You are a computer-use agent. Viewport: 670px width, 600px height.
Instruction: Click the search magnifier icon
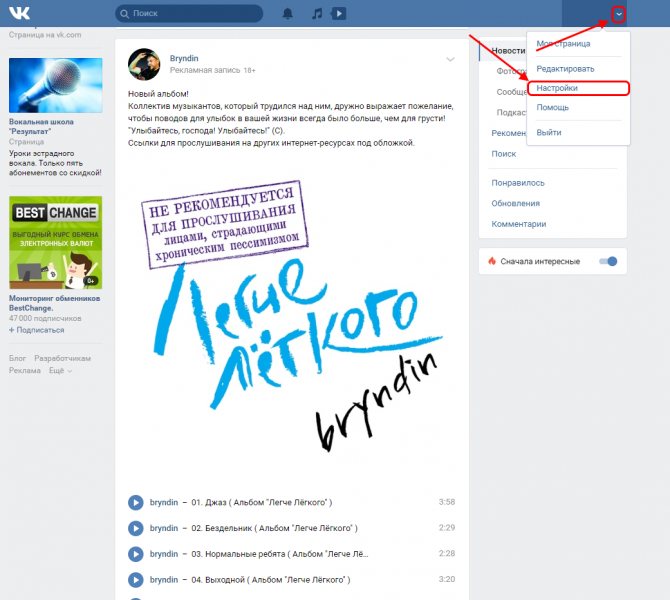[x=124, y=14]
